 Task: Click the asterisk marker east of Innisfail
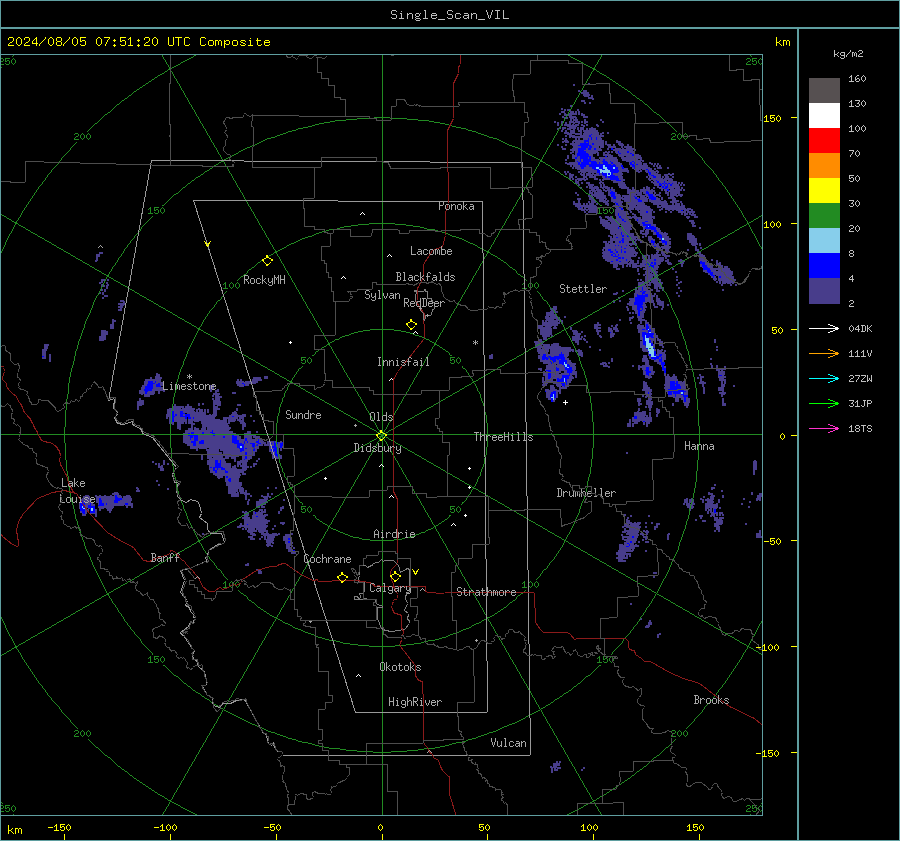[475, 343]
